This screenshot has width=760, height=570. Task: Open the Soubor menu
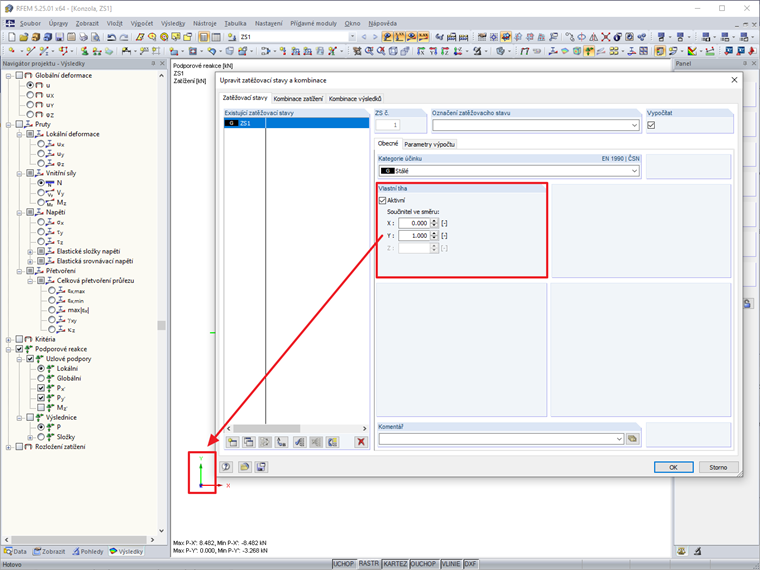(x=30, y=23)
